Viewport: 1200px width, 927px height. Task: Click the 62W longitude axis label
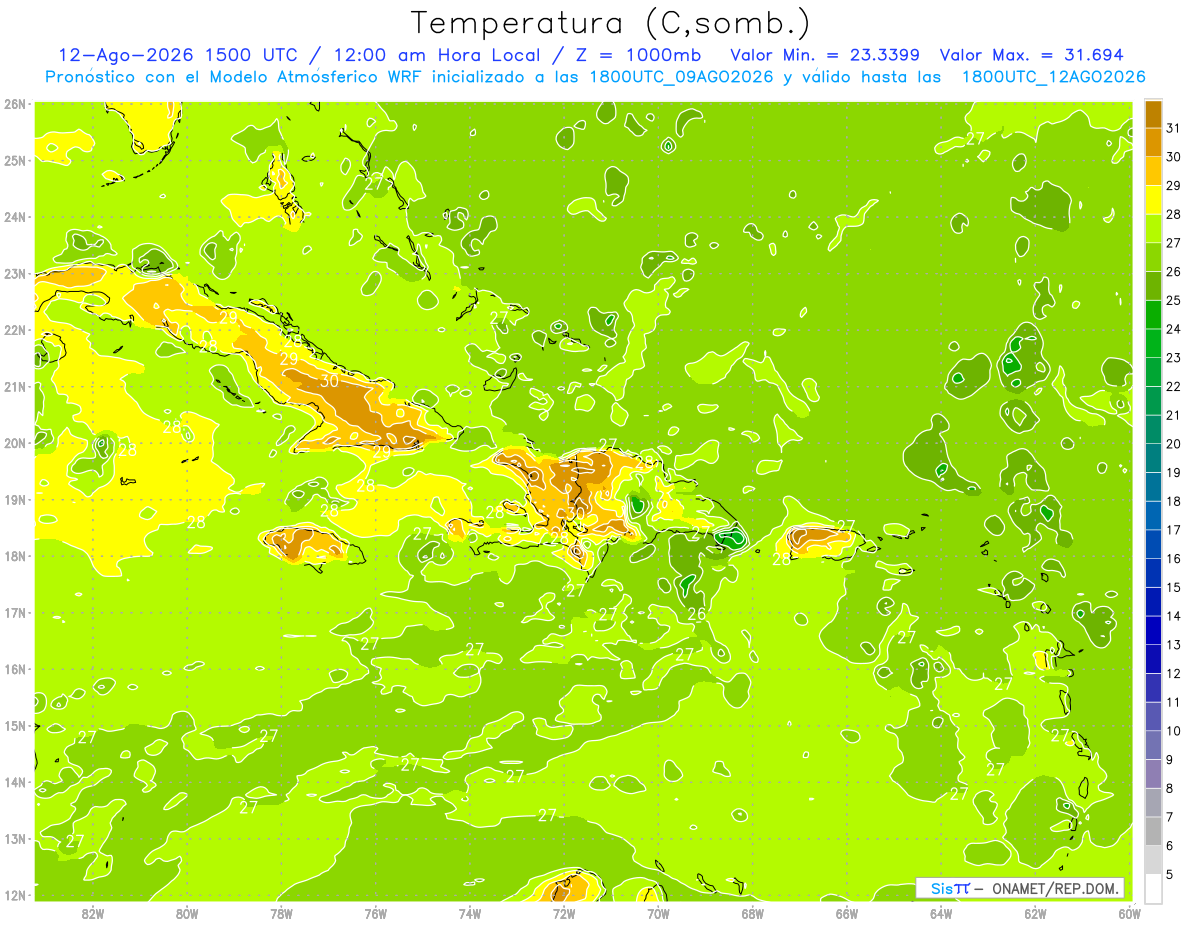(1035, 913)
